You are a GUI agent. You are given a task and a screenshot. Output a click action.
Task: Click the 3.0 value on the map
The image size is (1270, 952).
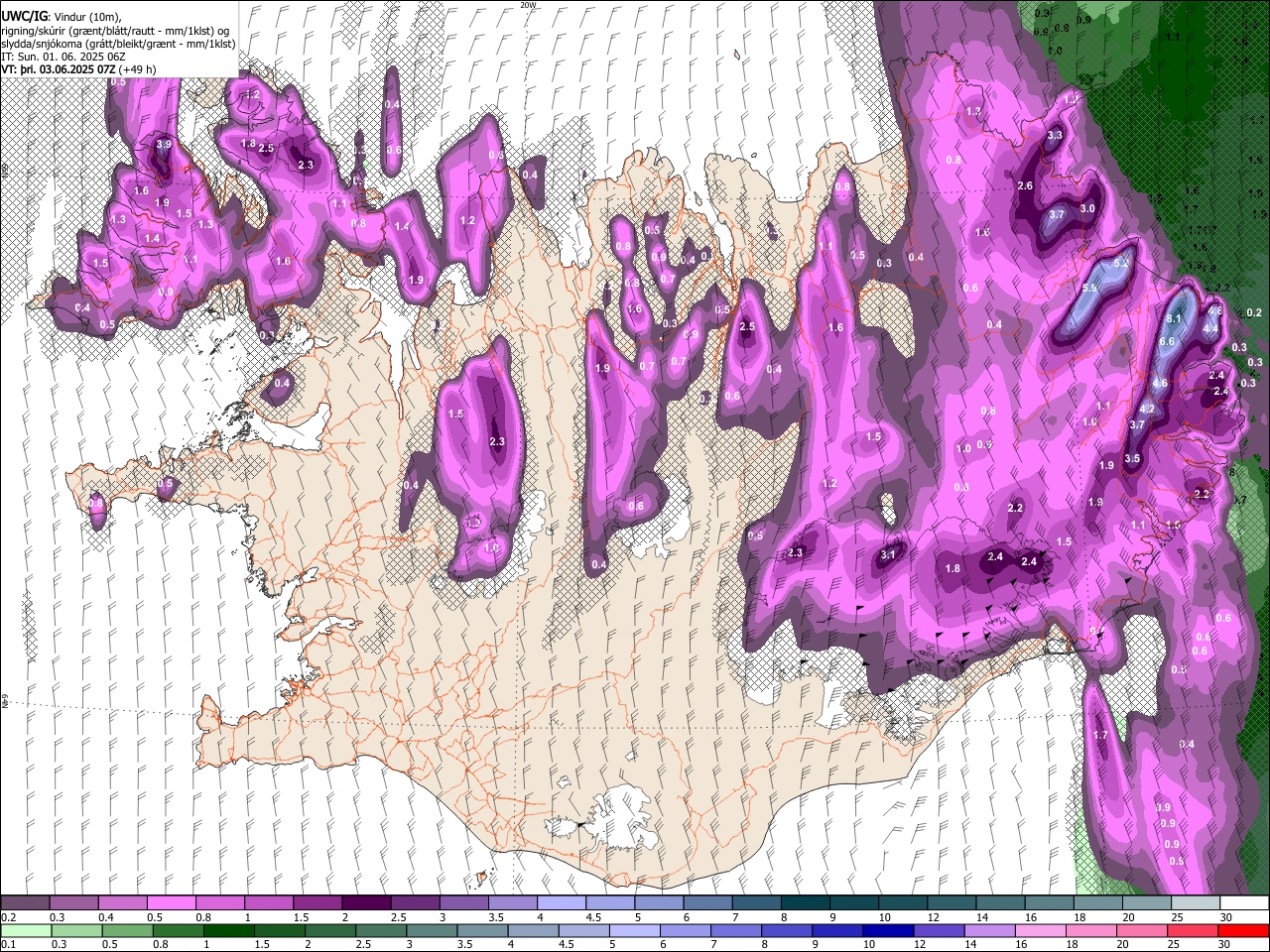pos(1087,209)
